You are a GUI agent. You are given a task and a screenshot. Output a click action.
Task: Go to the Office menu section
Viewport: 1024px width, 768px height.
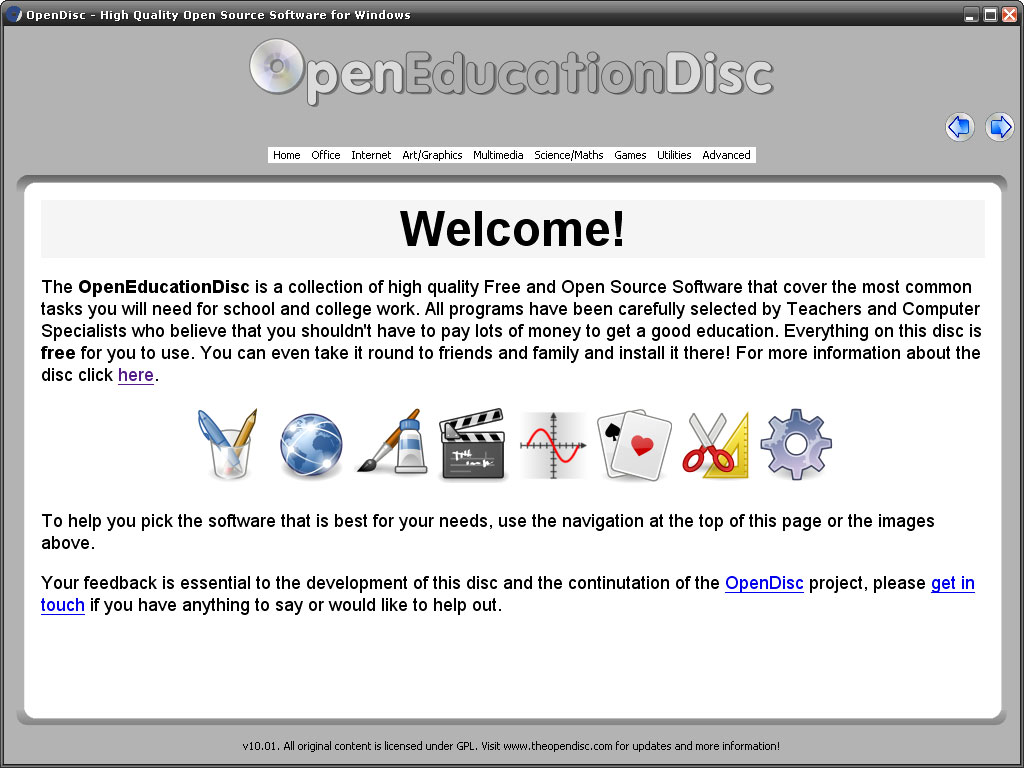(326, 155)
